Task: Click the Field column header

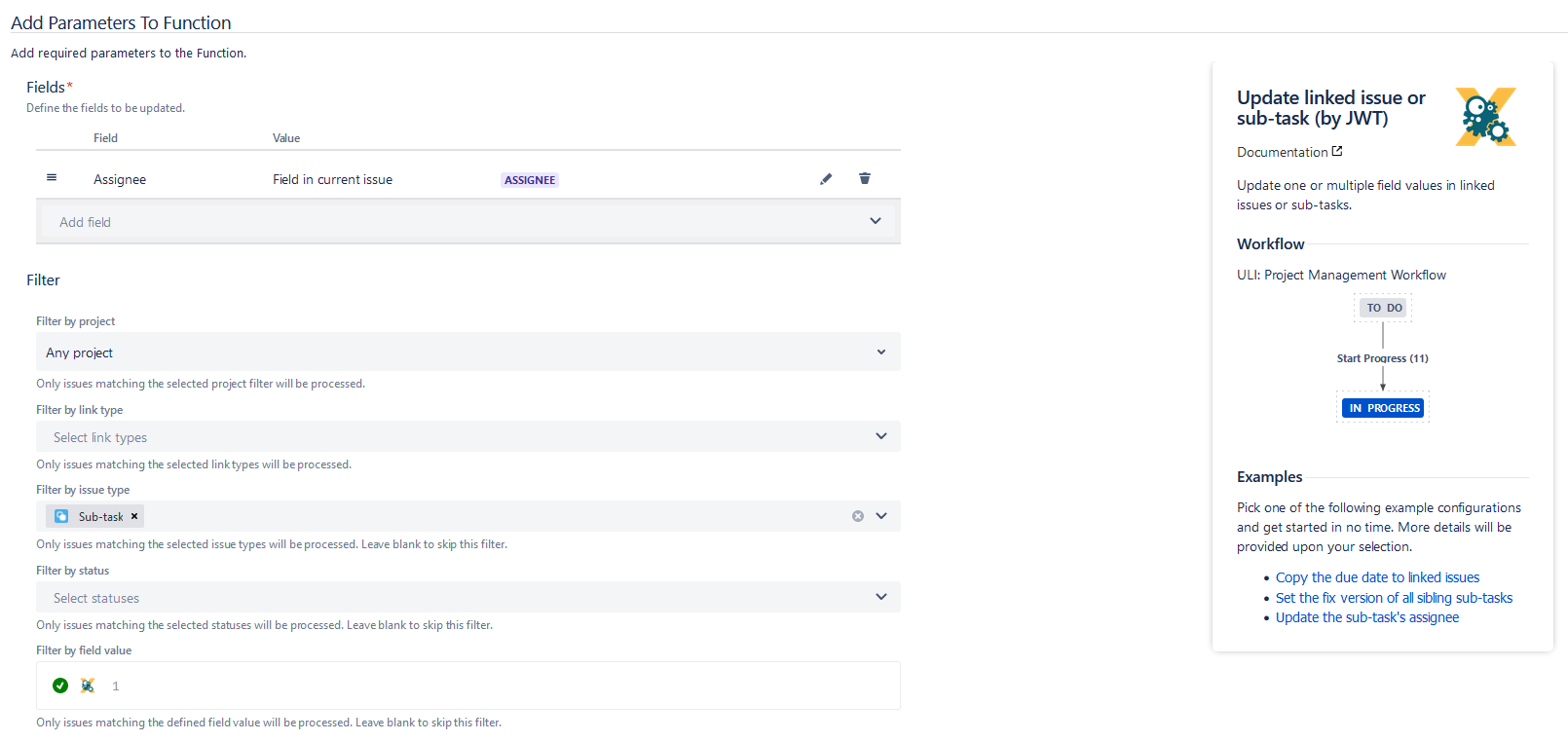Action: coord(105,138)
